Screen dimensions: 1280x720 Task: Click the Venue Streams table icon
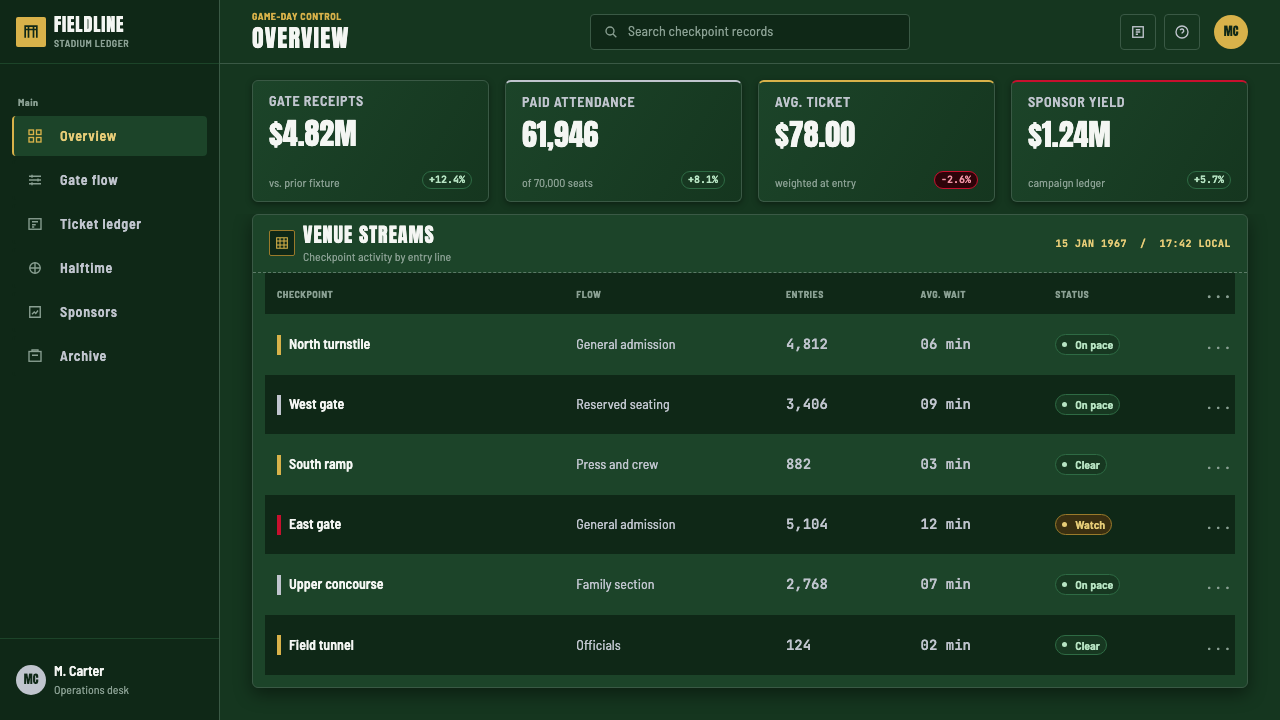point(282,243)
